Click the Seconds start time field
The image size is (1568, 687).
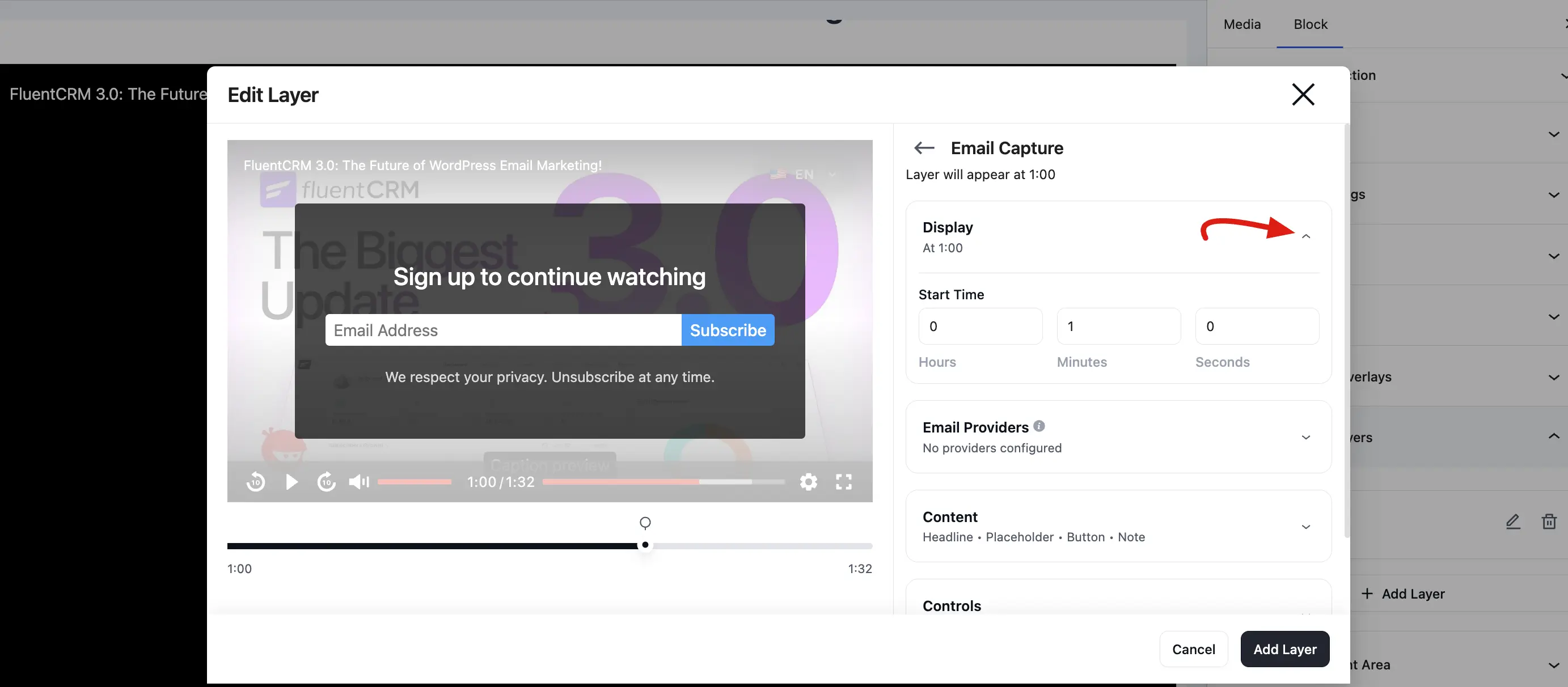[1257, 326]
